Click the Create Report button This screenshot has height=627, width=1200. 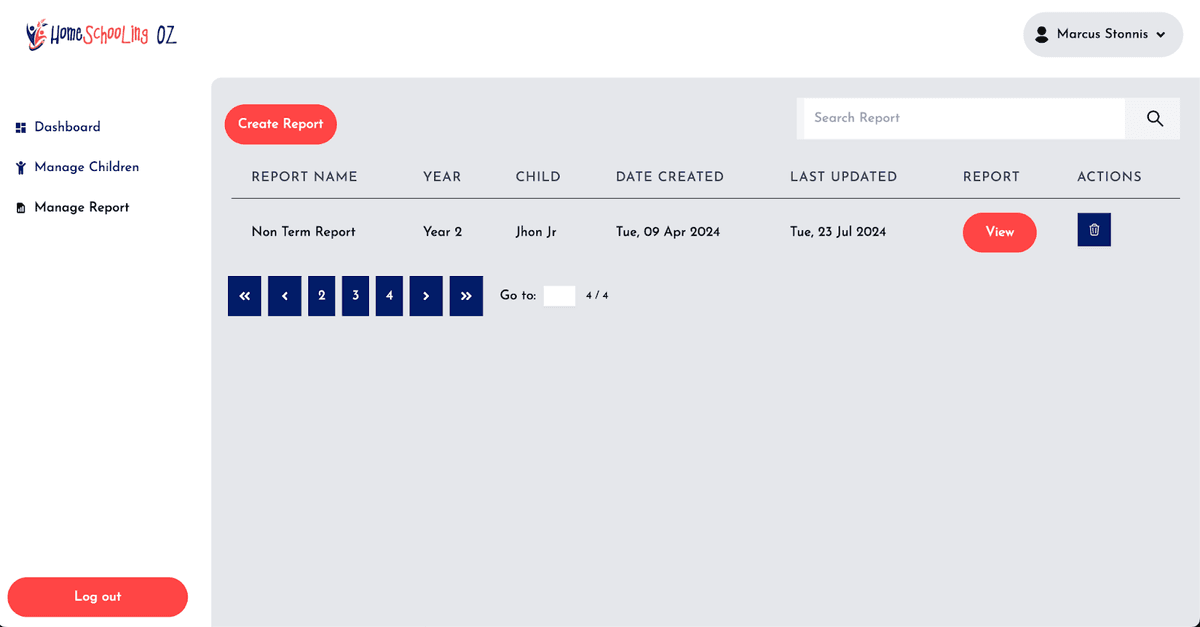(280, 124)
